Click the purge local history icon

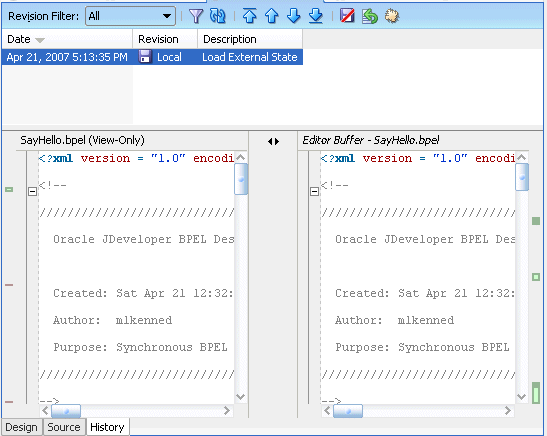click(x=347, y=16)
